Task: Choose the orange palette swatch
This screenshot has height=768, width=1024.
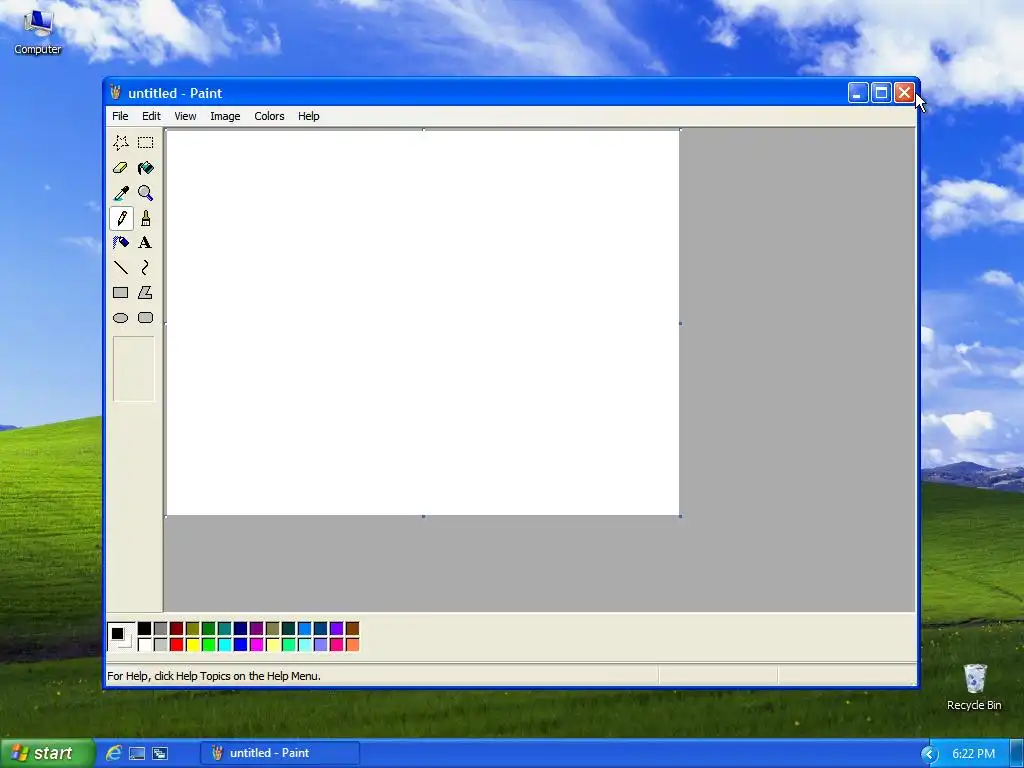Action: click(353, 645)
